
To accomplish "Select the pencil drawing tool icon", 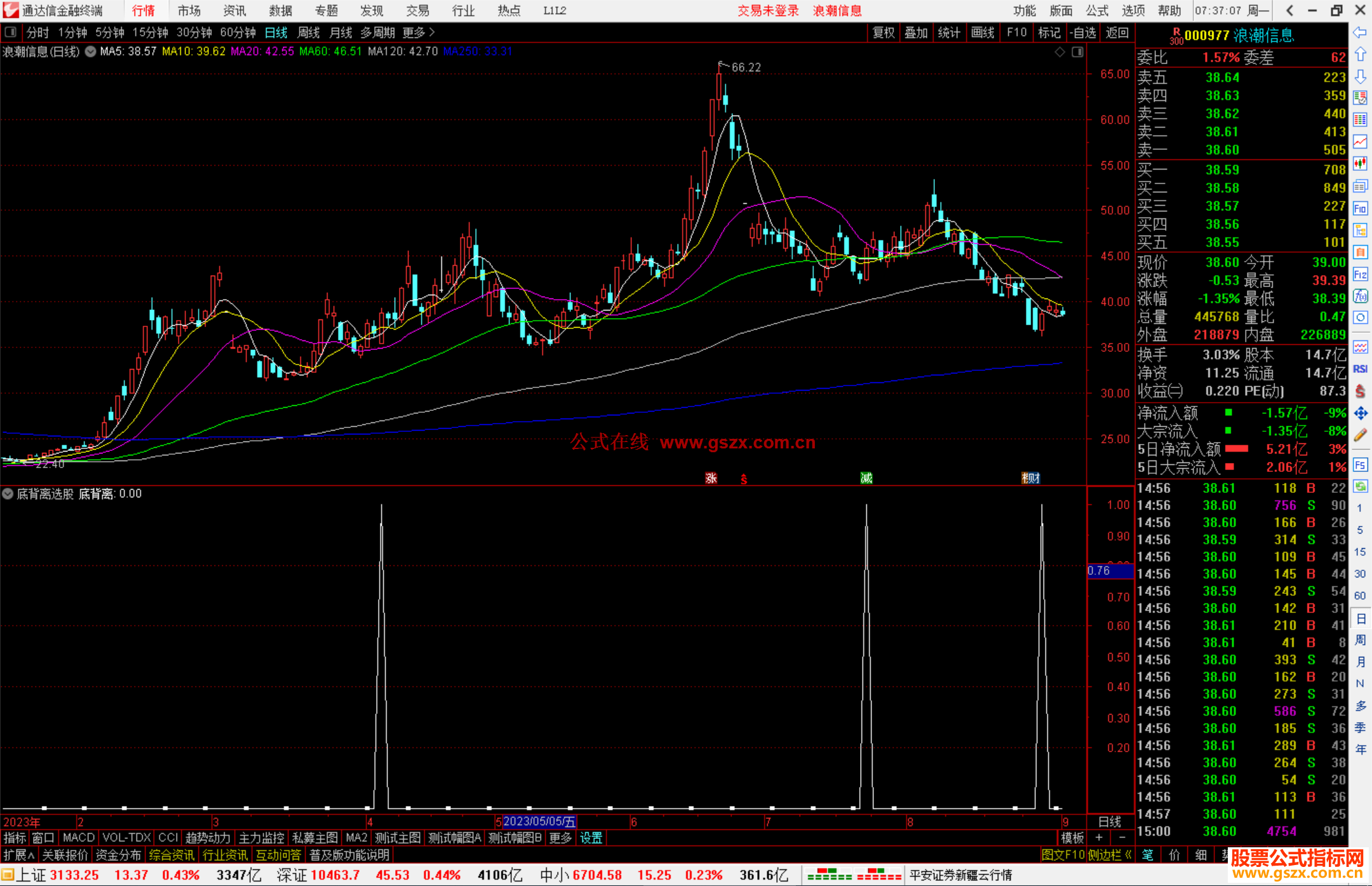I will coord(1360,436).
